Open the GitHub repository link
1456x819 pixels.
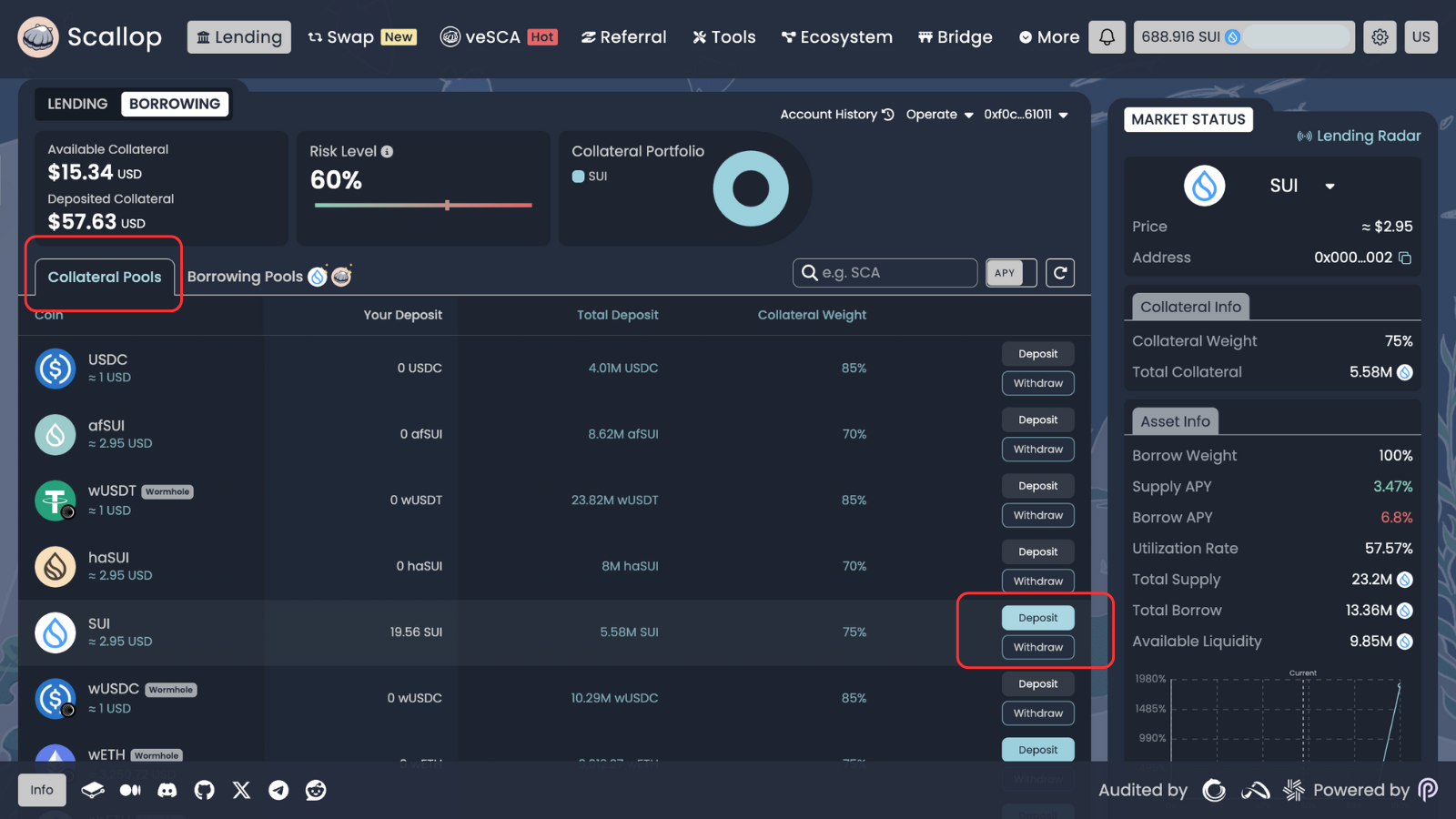pos(205,790)
